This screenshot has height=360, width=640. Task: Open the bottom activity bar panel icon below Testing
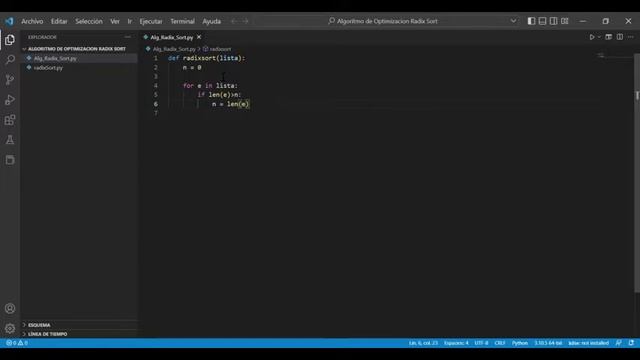[x=10, y=160]
